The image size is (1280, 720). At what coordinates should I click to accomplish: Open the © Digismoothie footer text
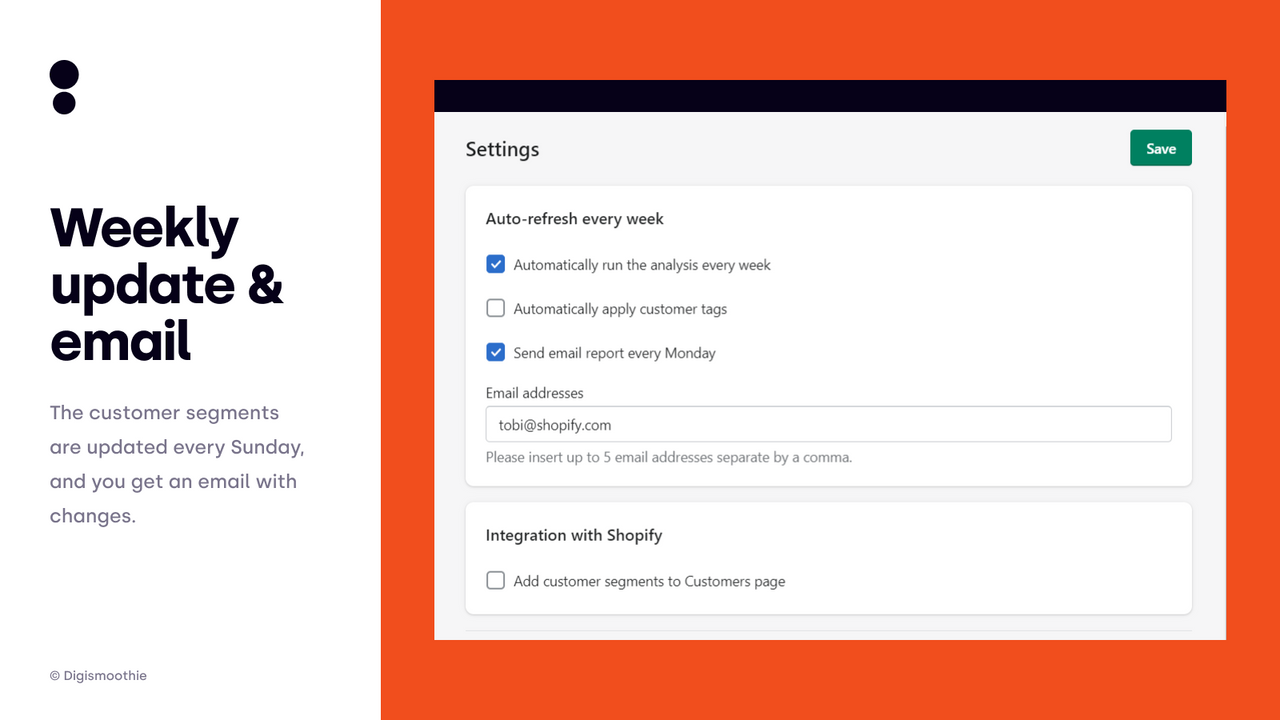98,676
